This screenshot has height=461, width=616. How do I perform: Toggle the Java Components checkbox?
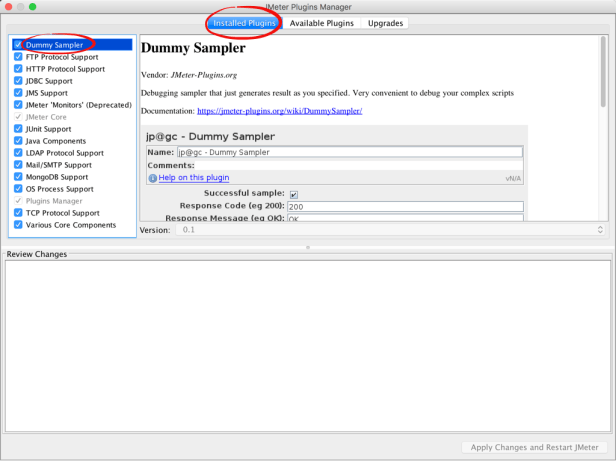pyautogui.click(x=18, y=141)
